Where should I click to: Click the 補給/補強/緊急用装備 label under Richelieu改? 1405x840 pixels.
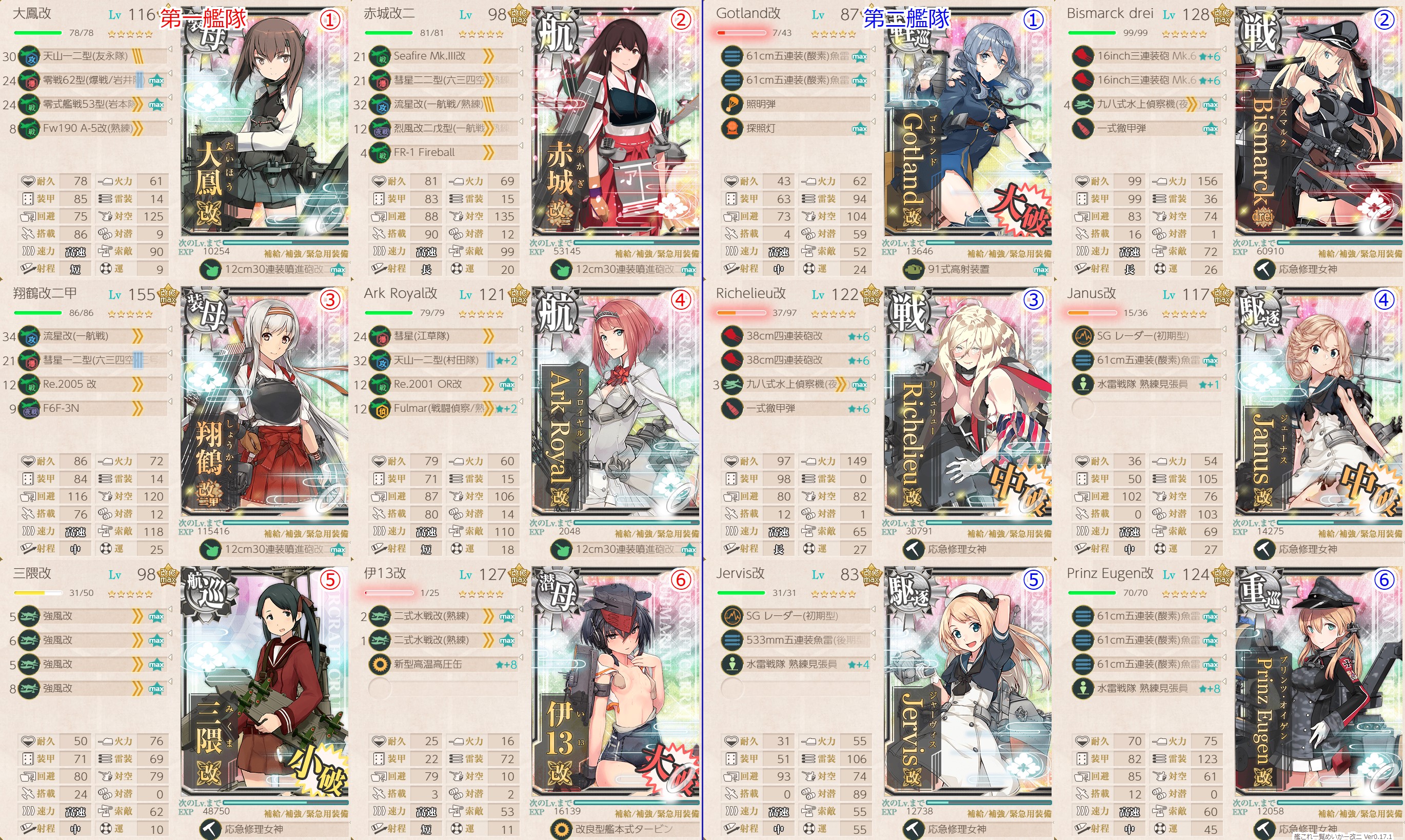(1009, 534)
